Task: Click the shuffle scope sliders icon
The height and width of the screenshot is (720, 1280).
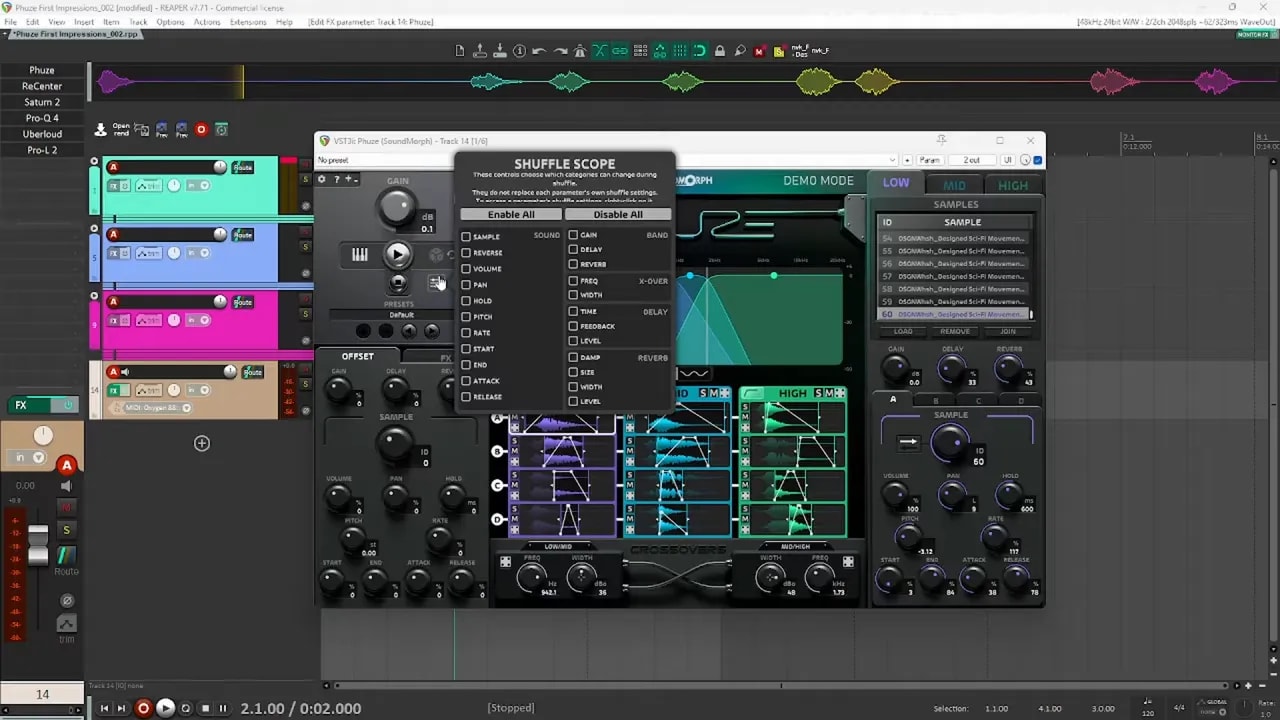Action: 437,283
